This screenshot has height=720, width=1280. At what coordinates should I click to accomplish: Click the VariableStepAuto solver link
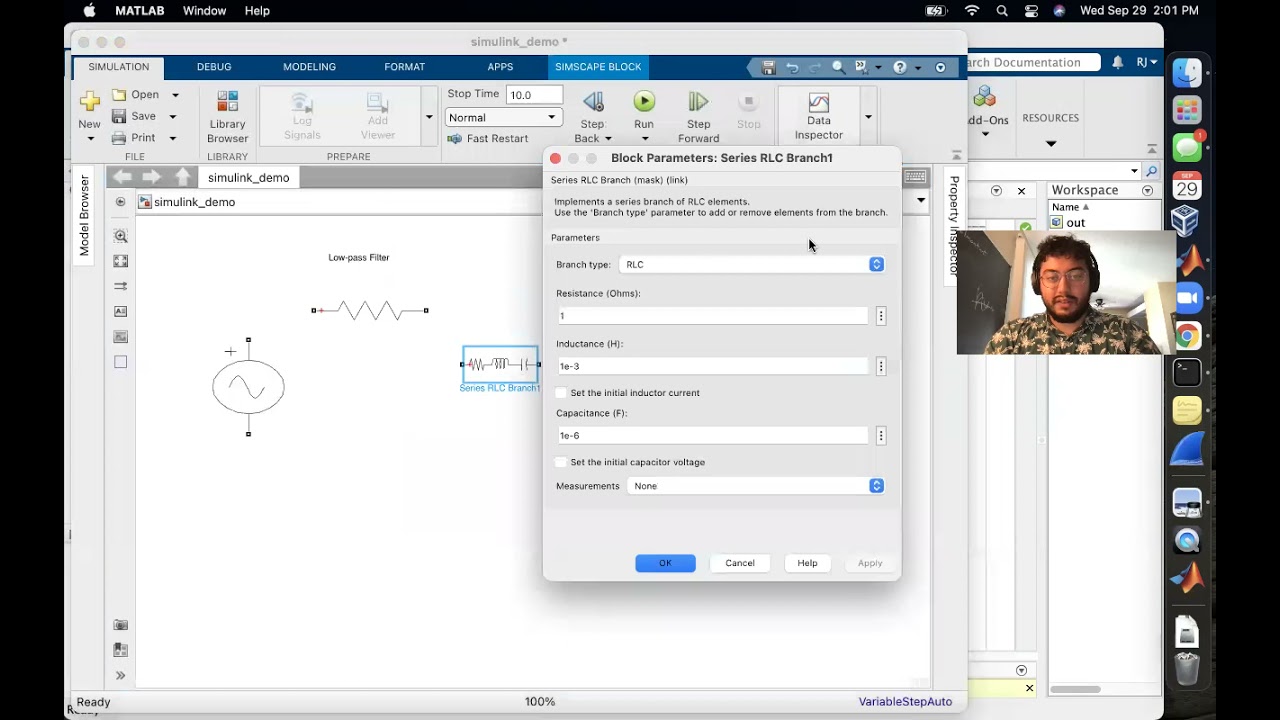point(905,702)
